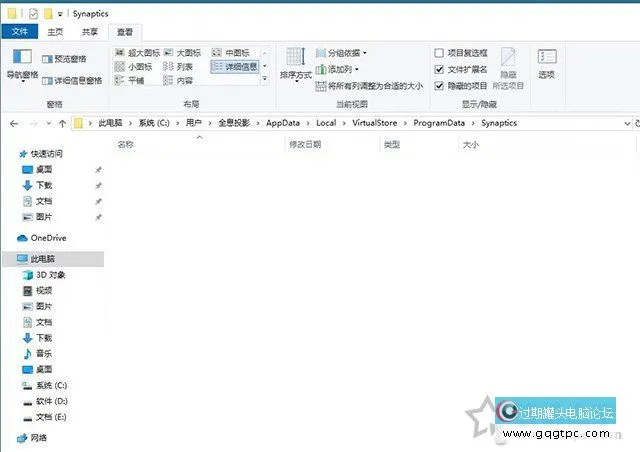Sort by 大小 column header
This screenshot has width=640, height=452.
tap(470, 144)
